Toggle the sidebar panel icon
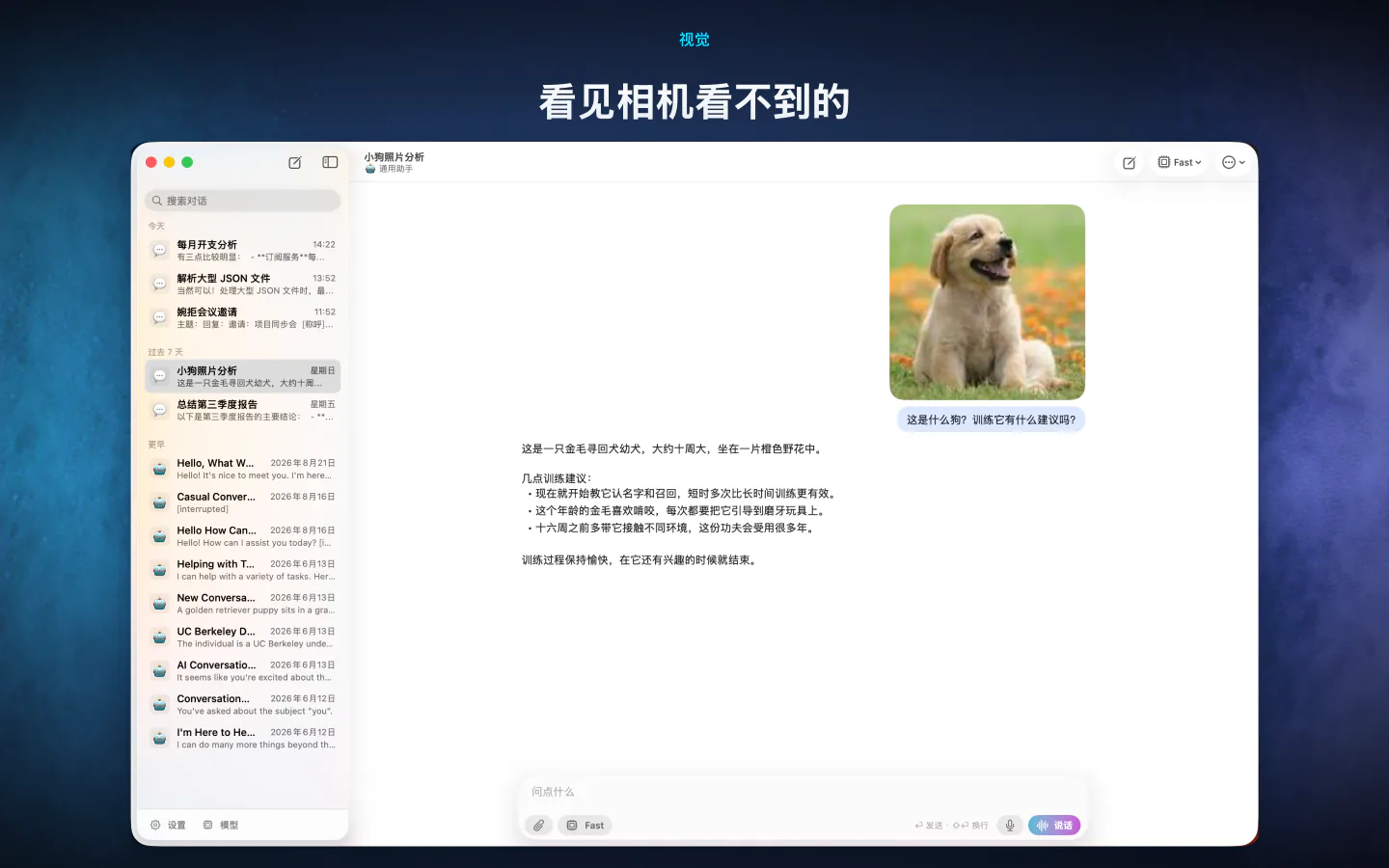The height and width of the screenshot is (868, 1389). 330,162
